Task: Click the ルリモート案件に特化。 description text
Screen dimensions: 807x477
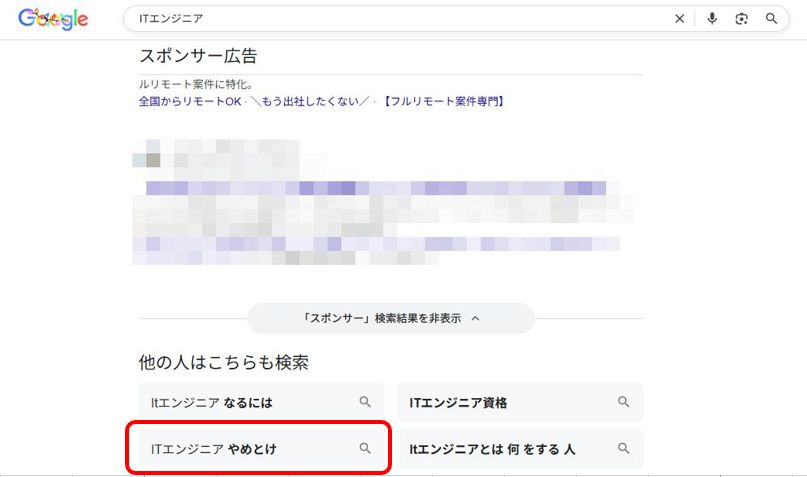Action: click(x=196, y=84)
